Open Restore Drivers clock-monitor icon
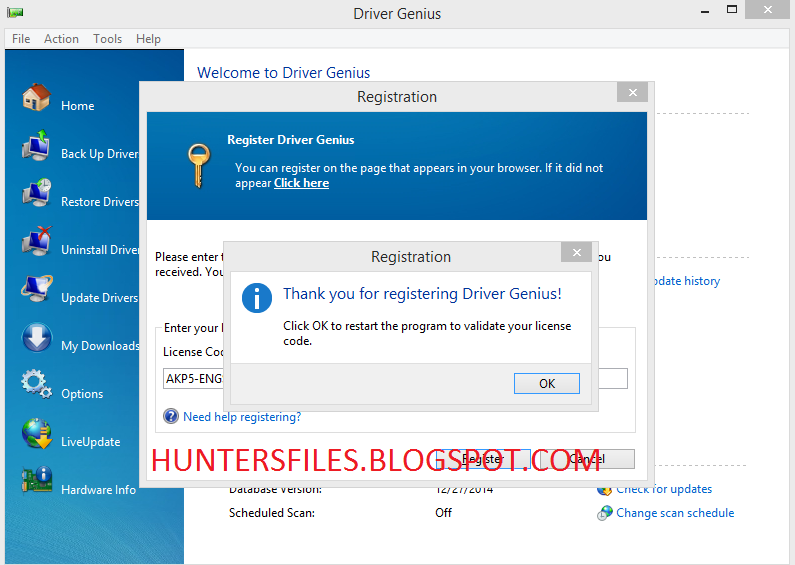 (37, 193)
